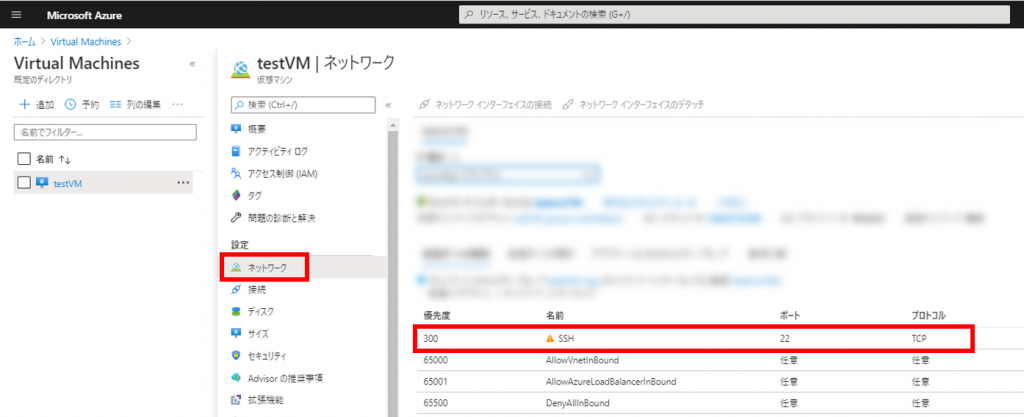1024x417 pixels.
Task: Click ポート column header
Action: [790, 316]
